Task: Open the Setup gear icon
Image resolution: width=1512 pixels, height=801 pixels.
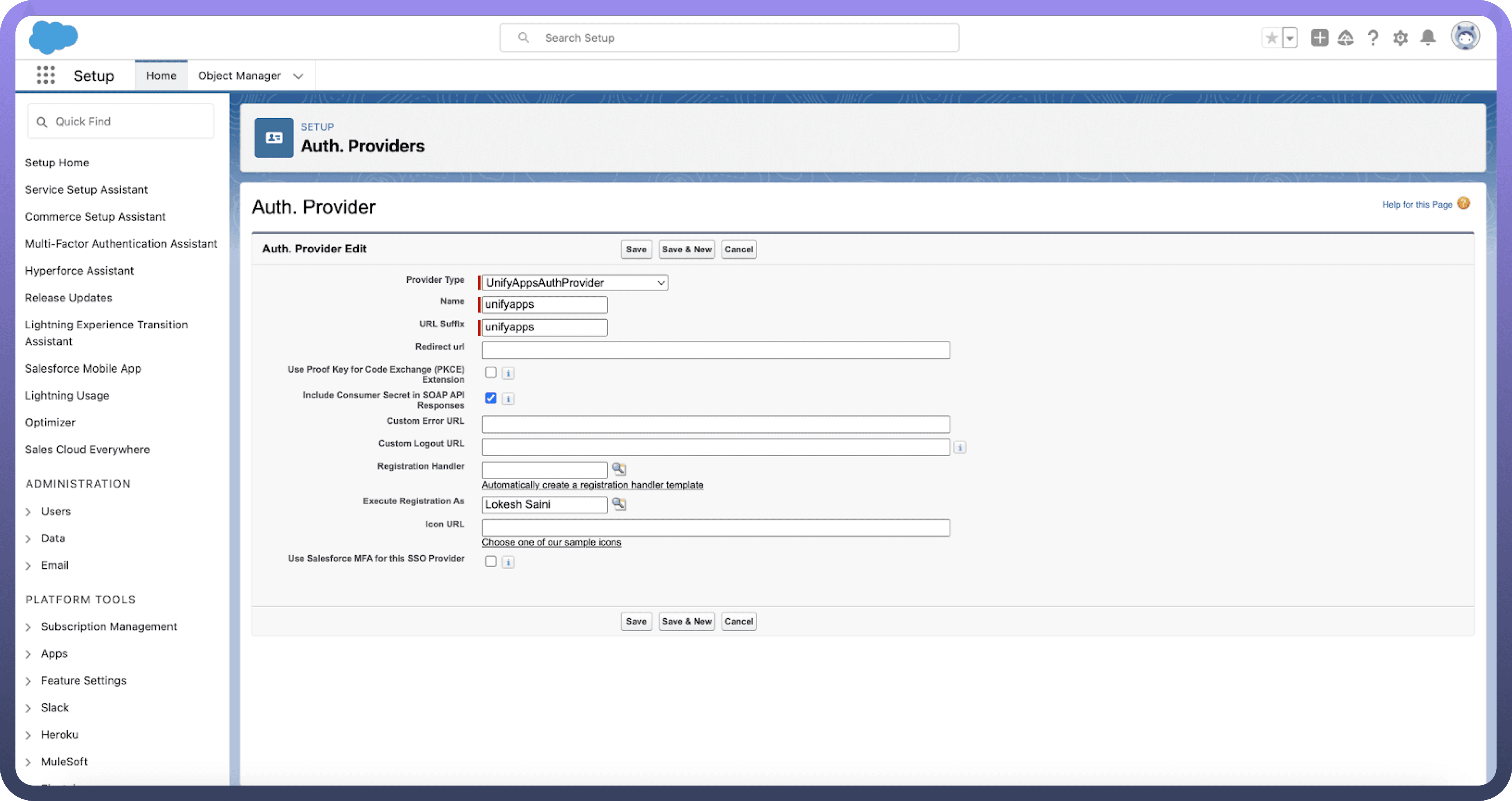Action: coord(1401,38)
